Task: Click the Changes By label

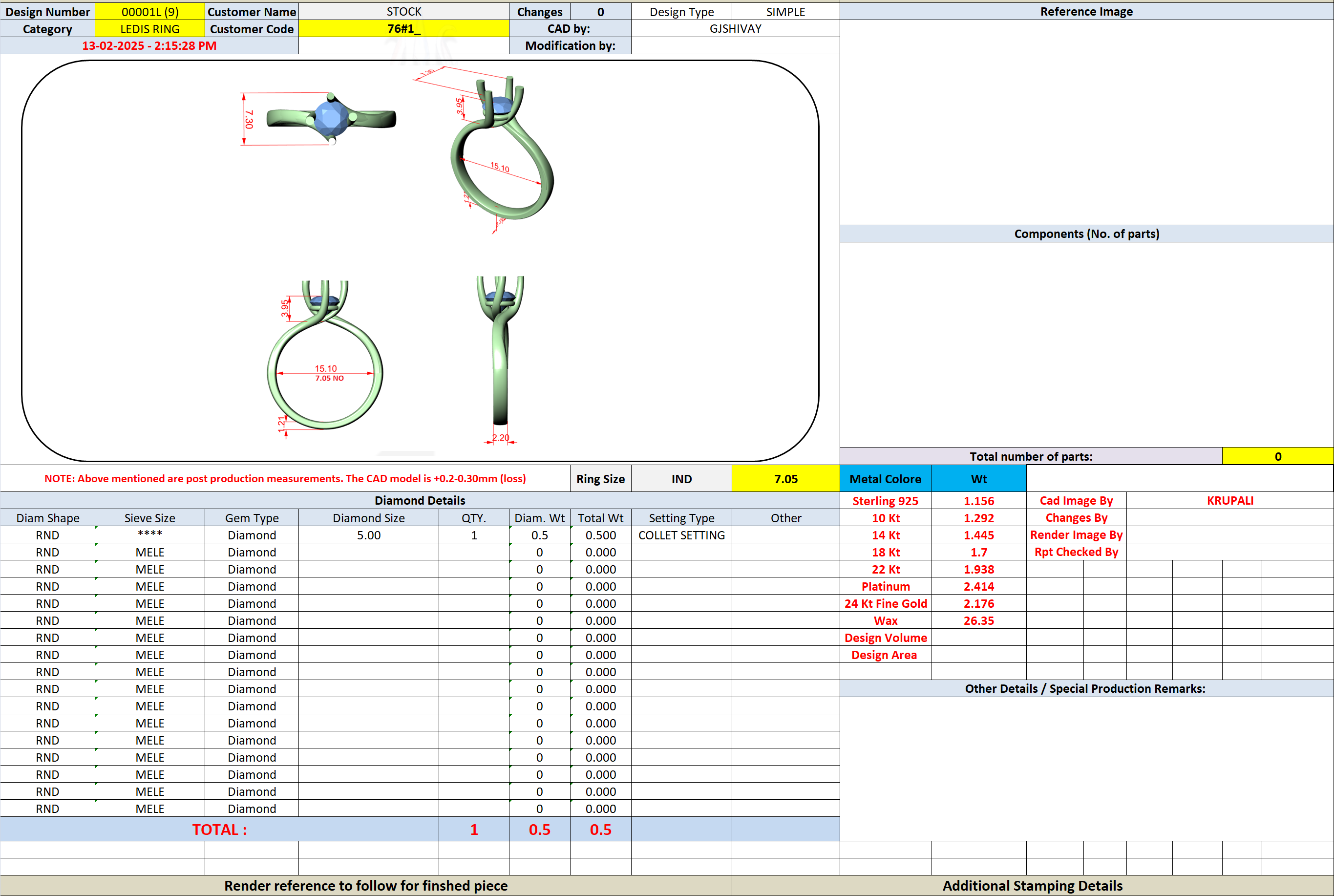Action: tap(1077, 518)
